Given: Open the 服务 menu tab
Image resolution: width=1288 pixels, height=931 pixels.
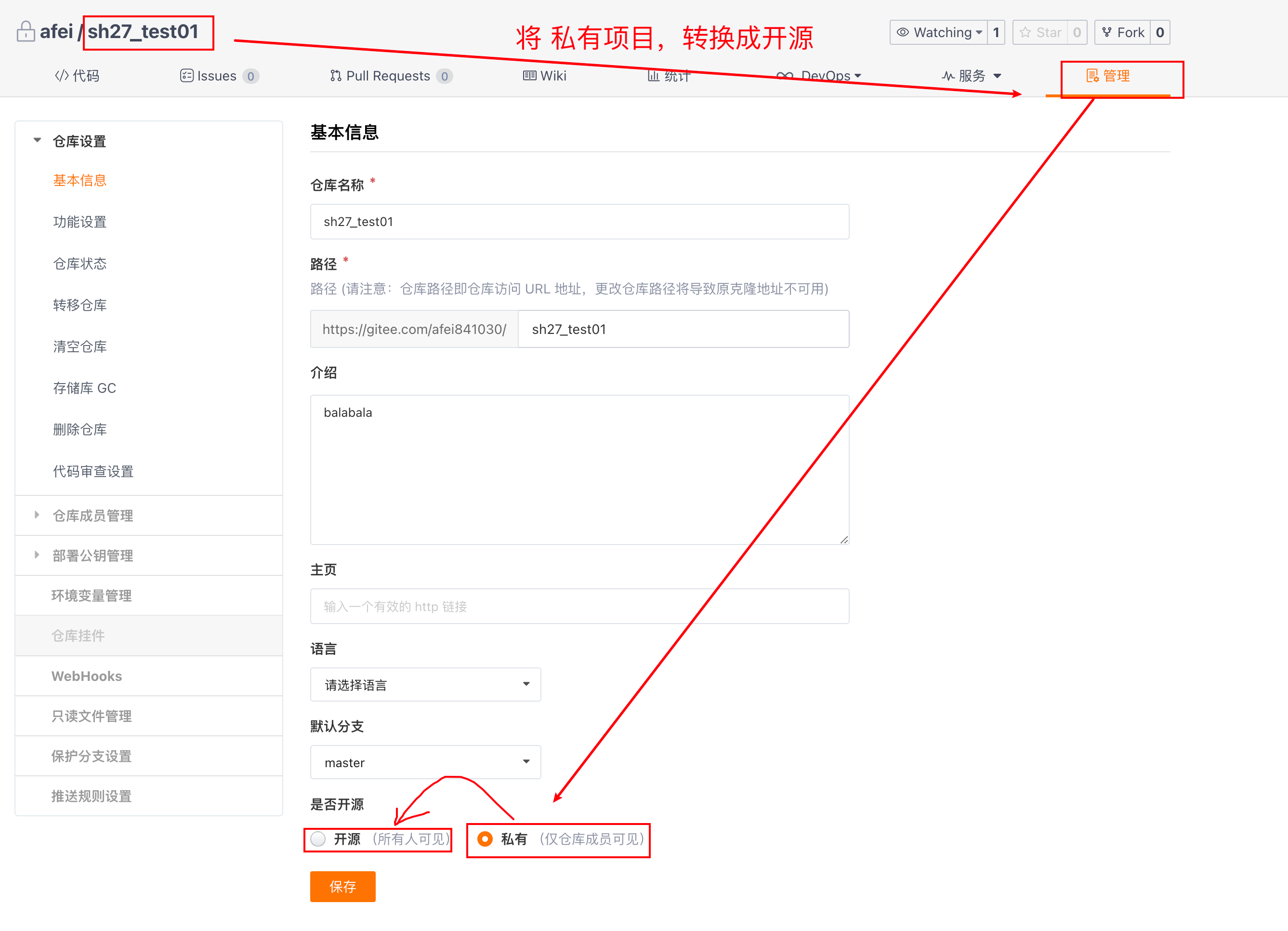Looking at the screenshot, I should (x=971, y=76).
